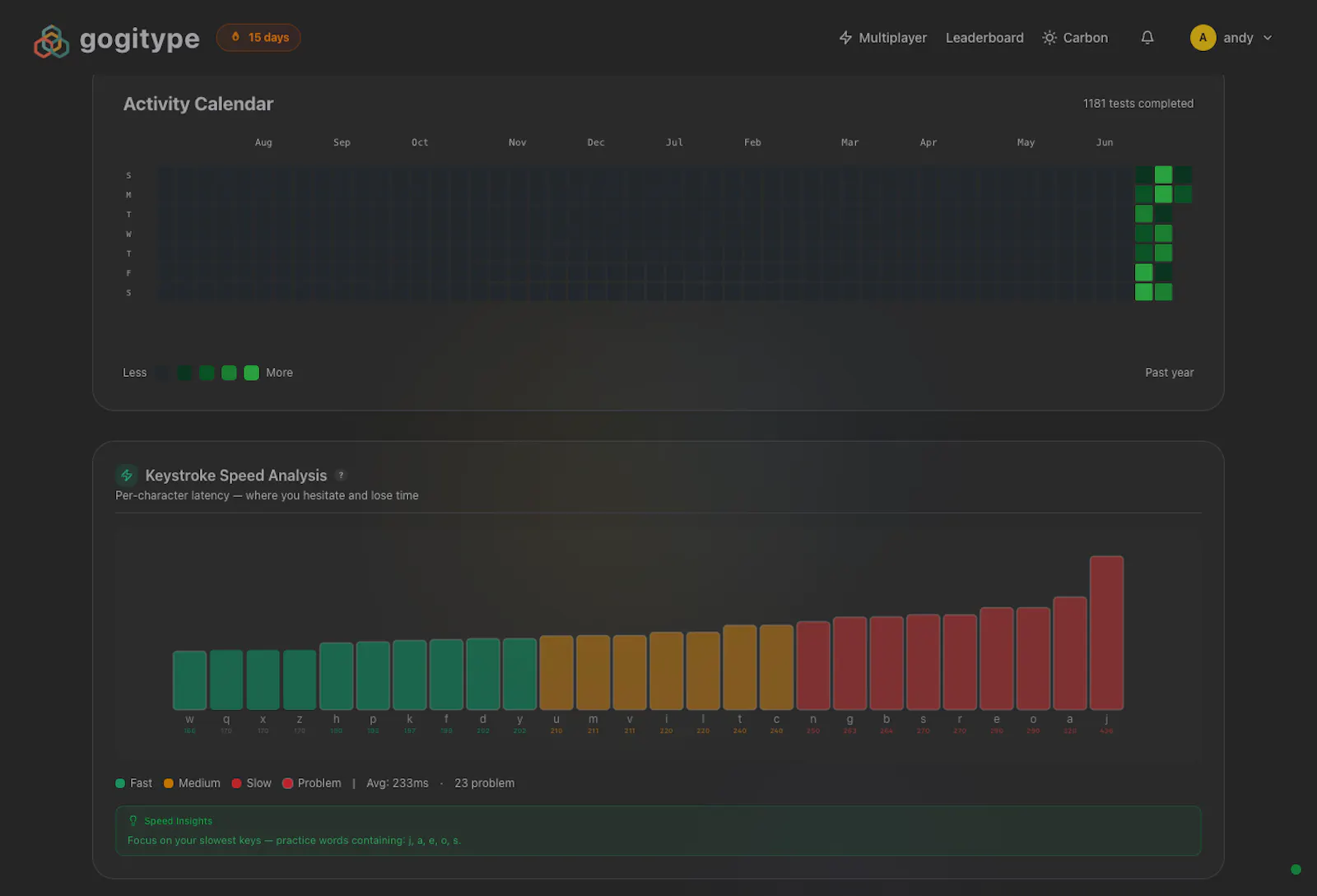The width and height of the screenshot is (1317, 896).
Task: Click the red Problem legend dot
Action: point(288,783)
